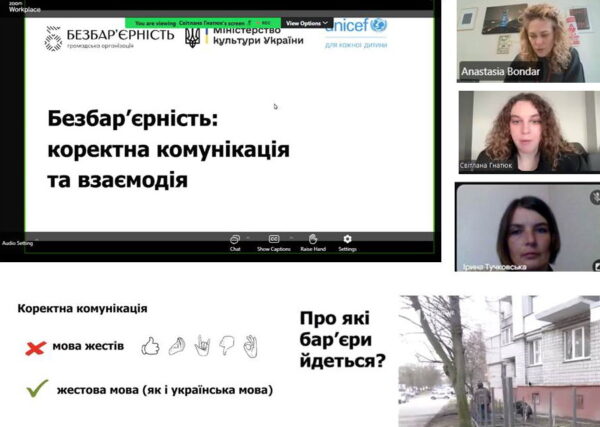Click the Audio Setting label
Image resolution: width=600 pixels, height=427 pixels.
(x=18, y=243)
